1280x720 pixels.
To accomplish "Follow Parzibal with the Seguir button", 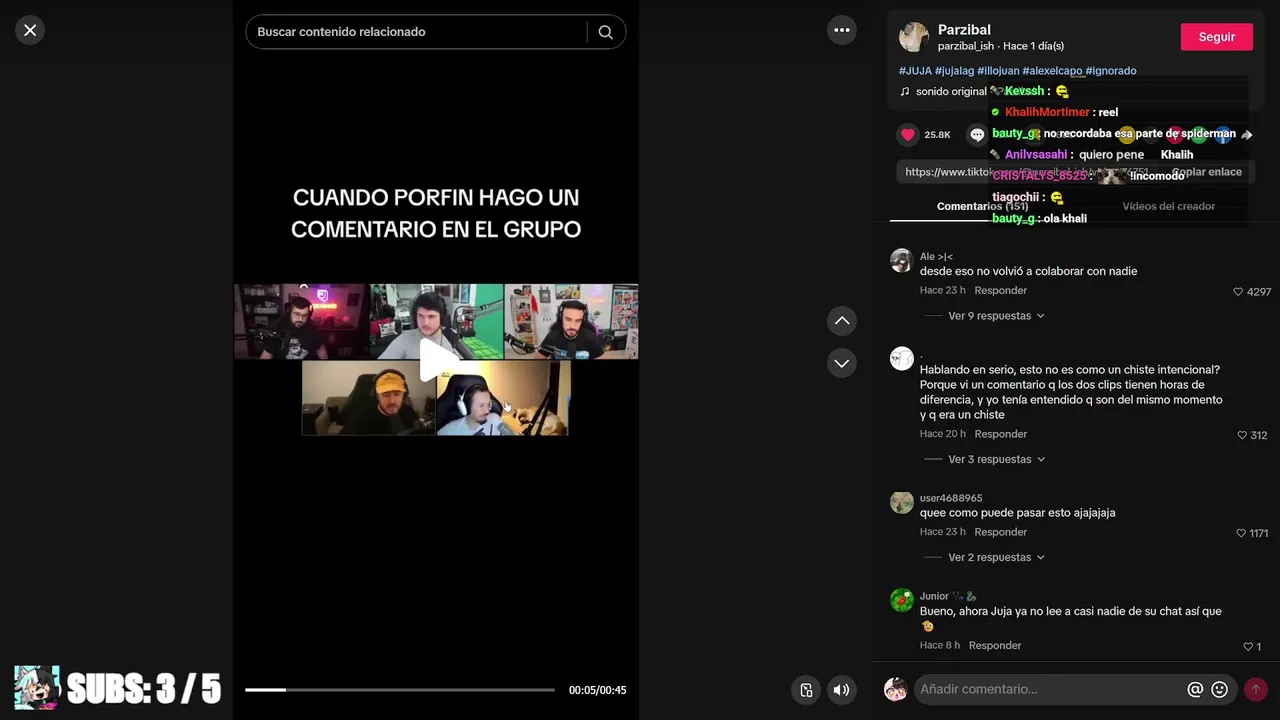I will (1216, 37).
